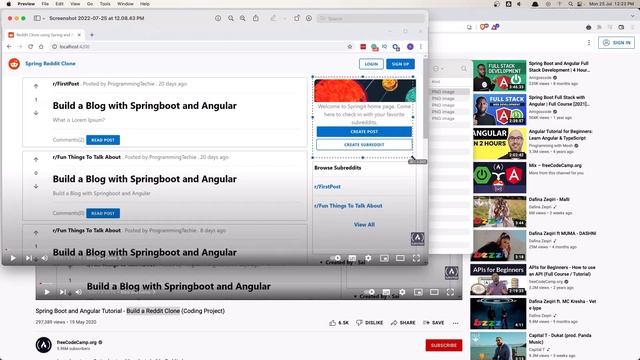The image size is (640, 360).
Task: Open the browser's three-dot menu
Action: (633, 27)
